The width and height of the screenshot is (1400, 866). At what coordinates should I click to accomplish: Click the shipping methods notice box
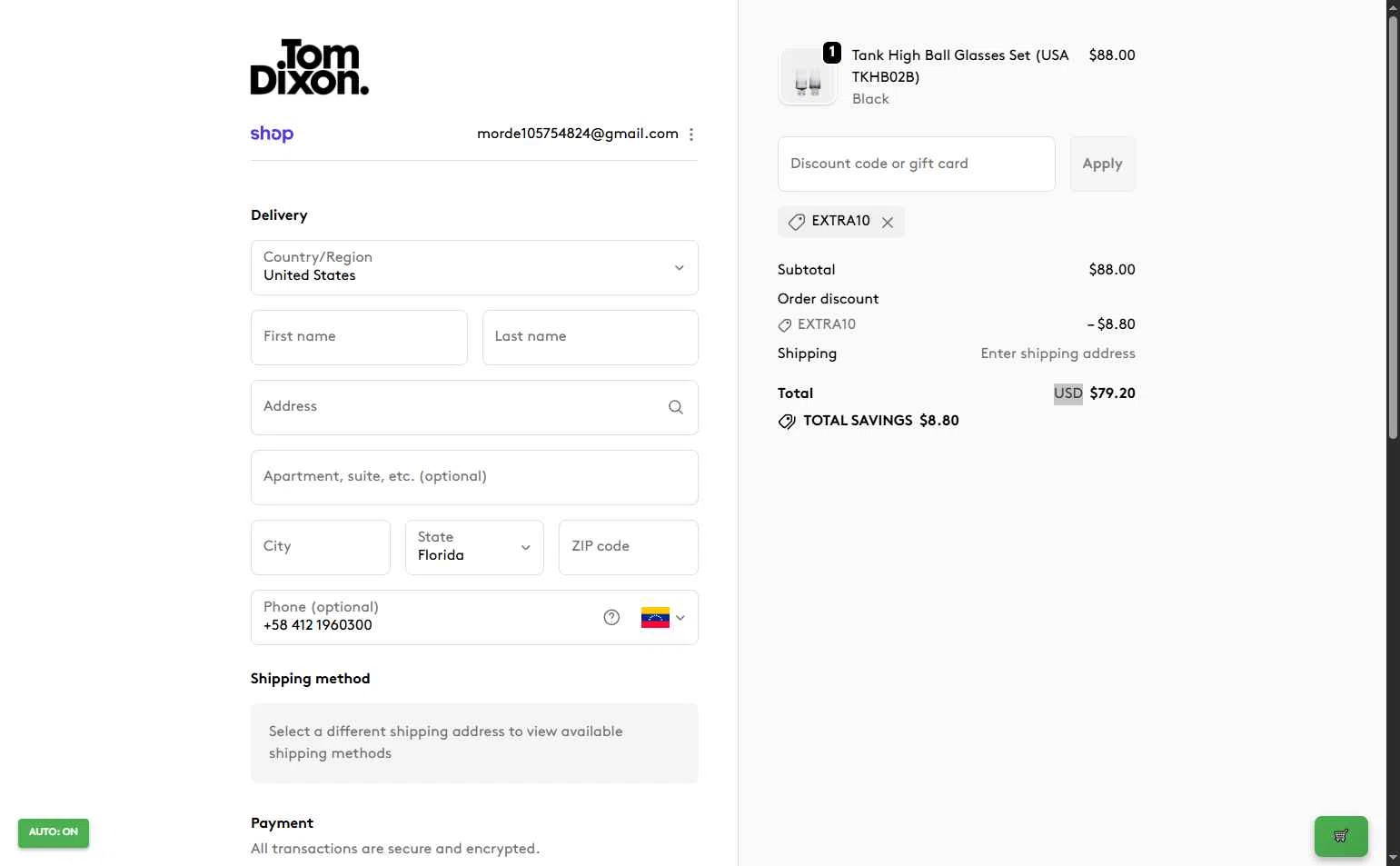(474, 743)
